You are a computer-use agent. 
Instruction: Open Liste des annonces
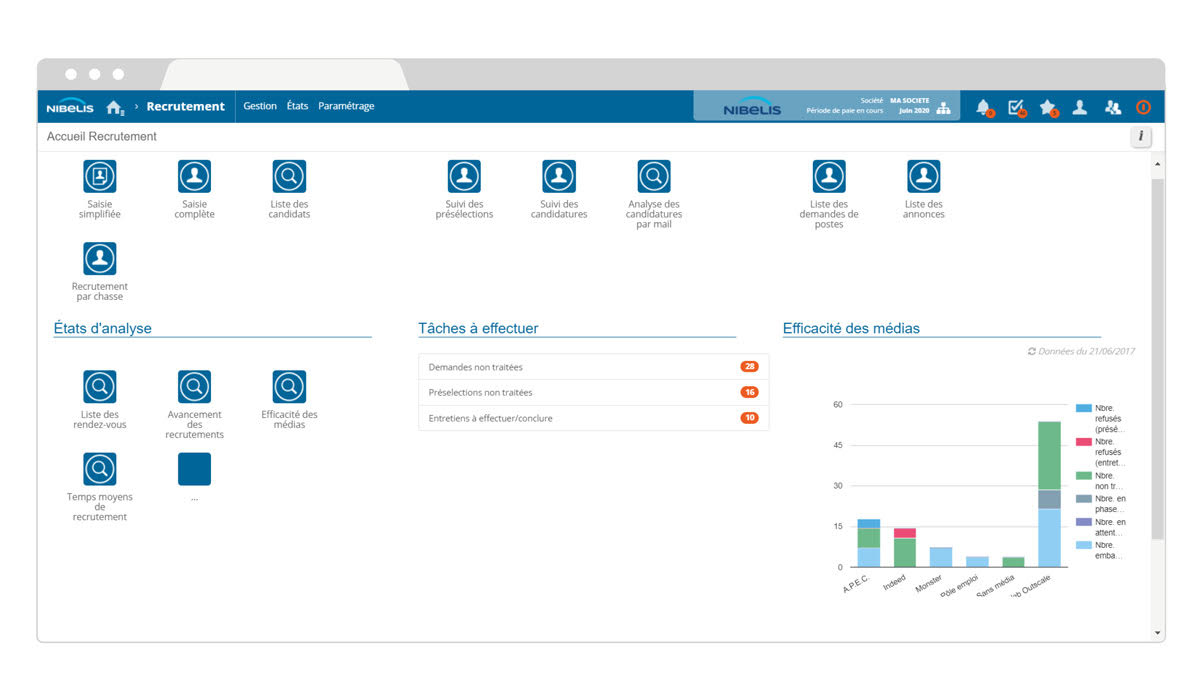(924, 177)
